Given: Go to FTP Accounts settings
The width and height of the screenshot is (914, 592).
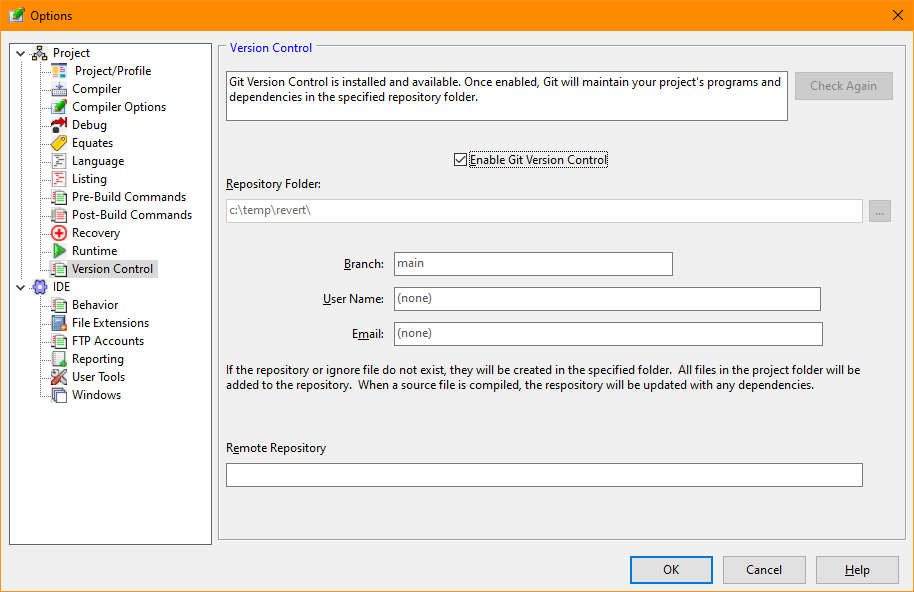Looking at the screenshot, I should [x=107, y=341].
